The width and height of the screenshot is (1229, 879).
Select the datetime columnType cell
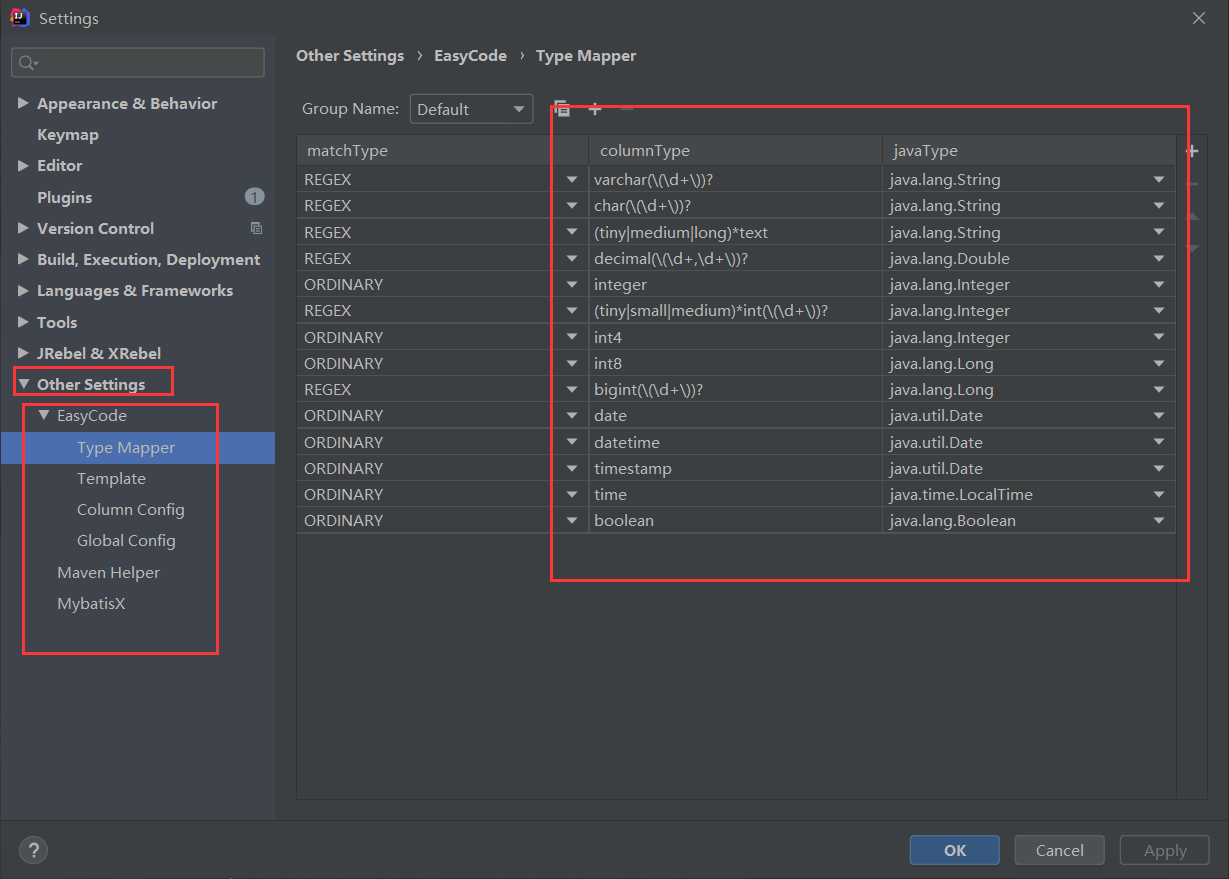(x=735, y=443)
